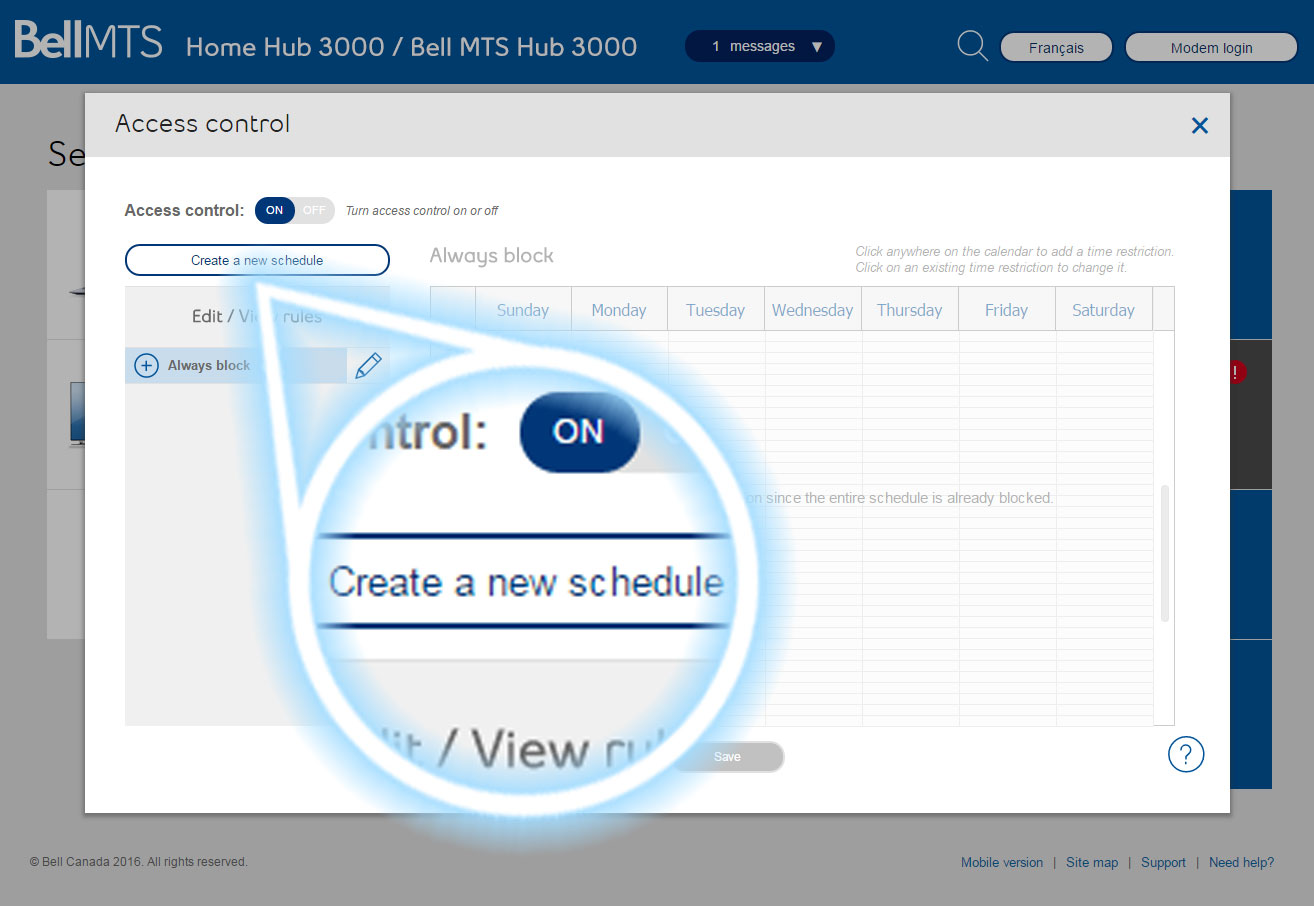Switch language with the Français button
The width and height of the screenshot is (1314, 906).
coord(1056,48)
